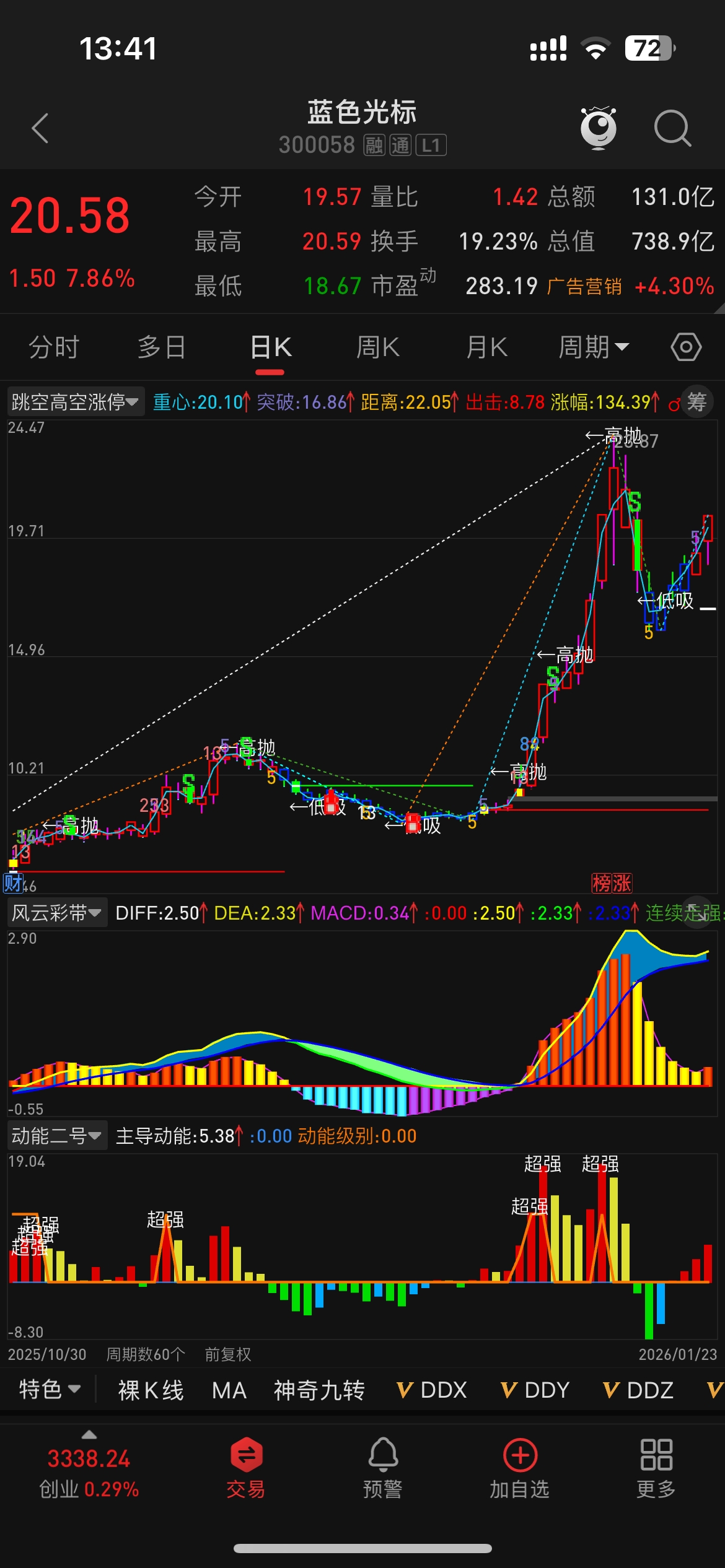Image resolution: width=725 pixels, height=1568 pixels.
Task: Open the 特色 indicator category dropdown
Action: click(50, 1390)
